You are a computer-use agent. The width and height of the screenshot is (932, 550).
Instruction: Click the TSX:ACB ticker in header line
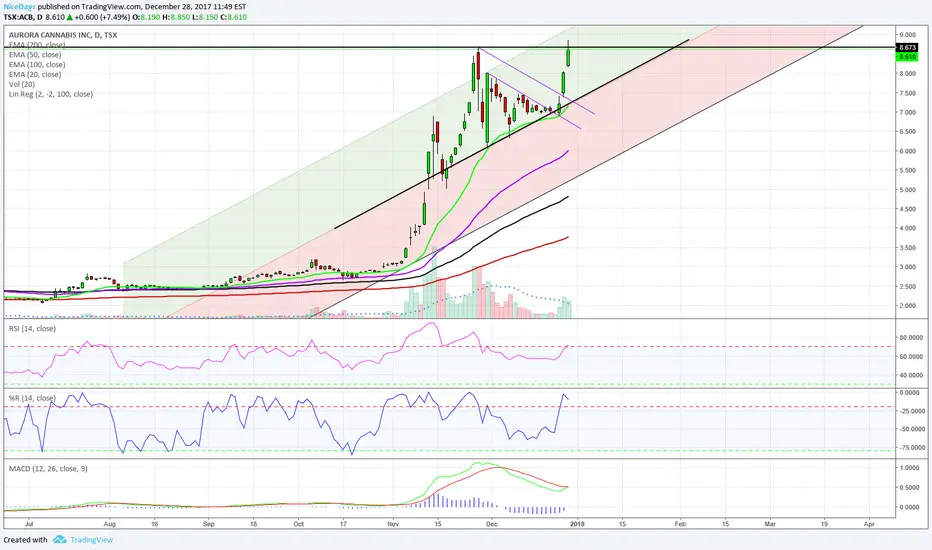(x=18, y=17)
